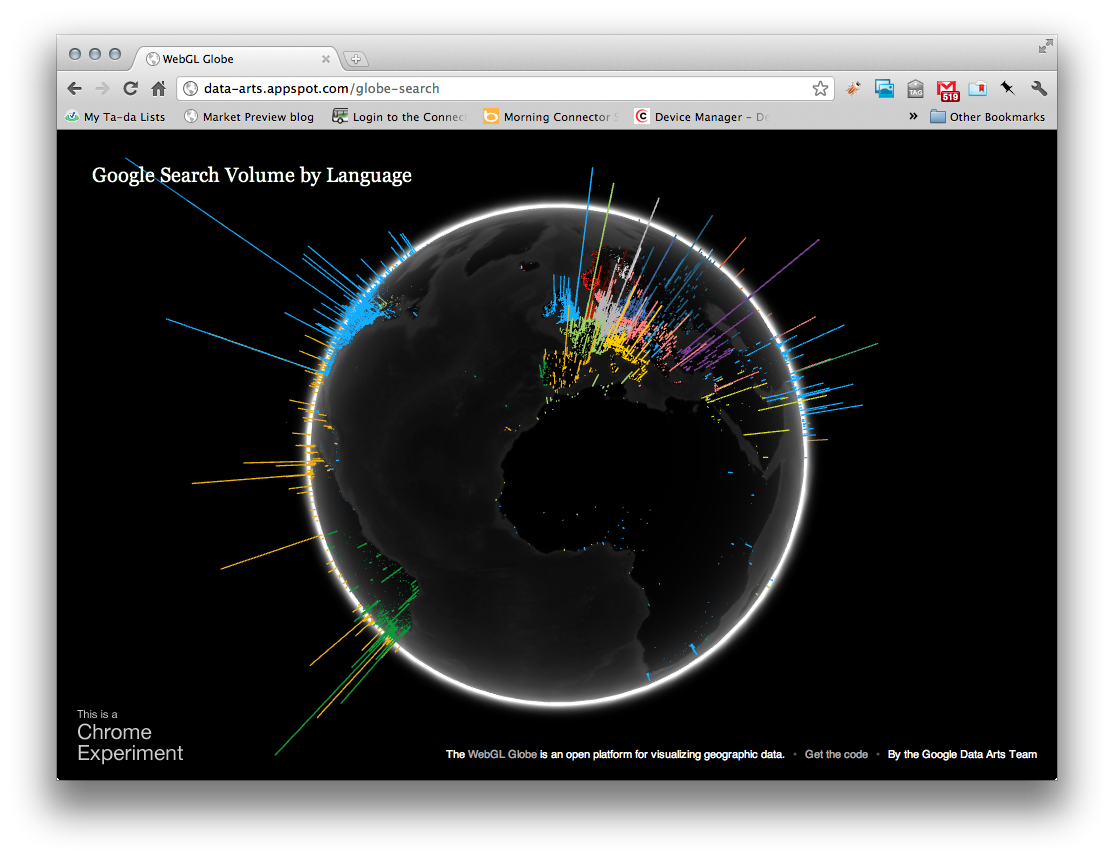Open the bookmark folder extension icon

tap(976, 89)
